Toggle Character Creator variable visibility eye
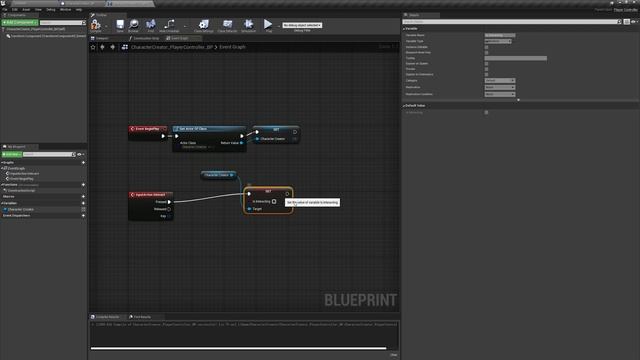 click(x=83, y=209)
